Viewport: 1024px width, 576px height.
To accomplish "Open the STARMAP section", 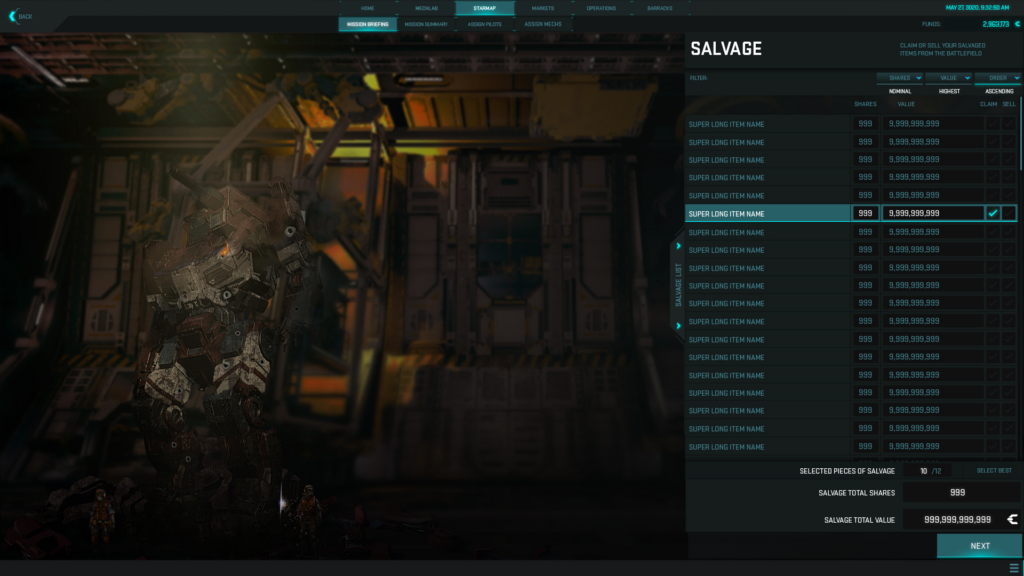I will [x=485, y=8].
